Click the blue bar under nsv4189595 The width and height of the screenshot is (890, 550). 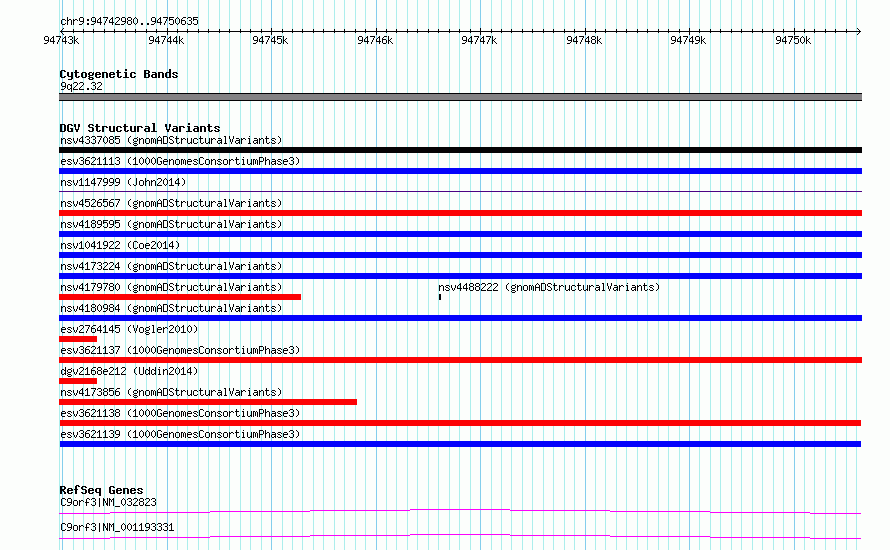(460, 234)
